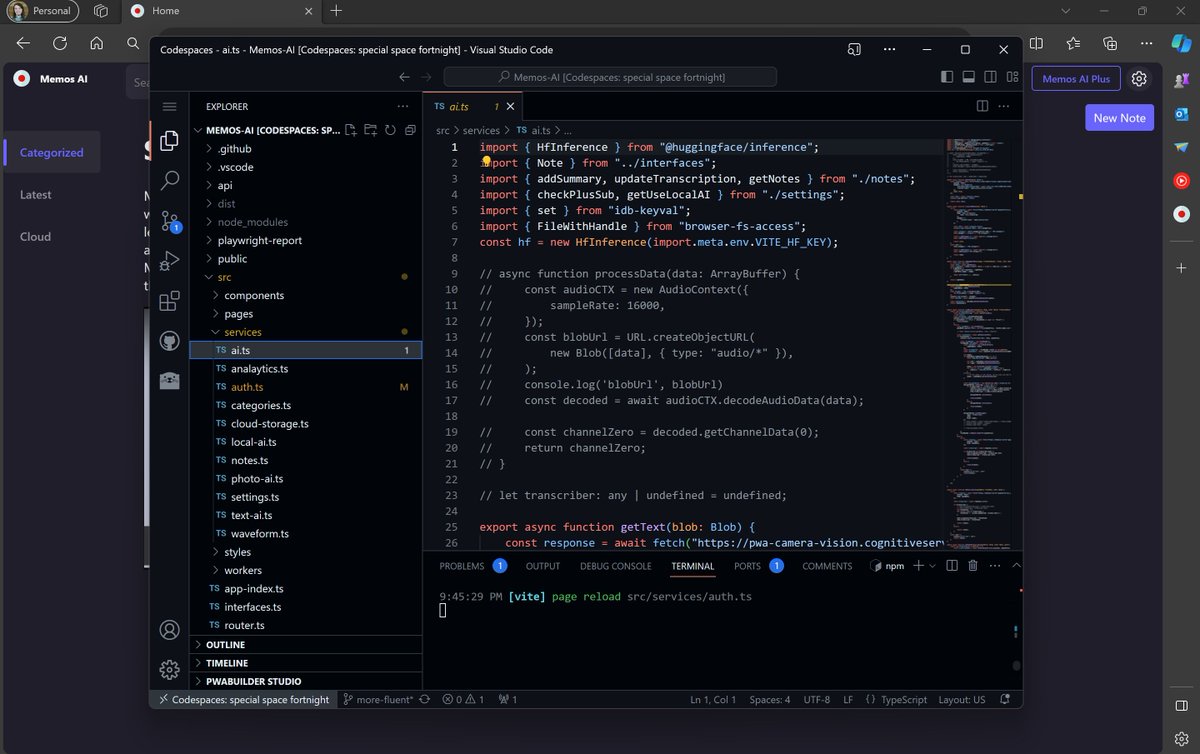
Task: Open the Extensions view
Action: point(169,300)
